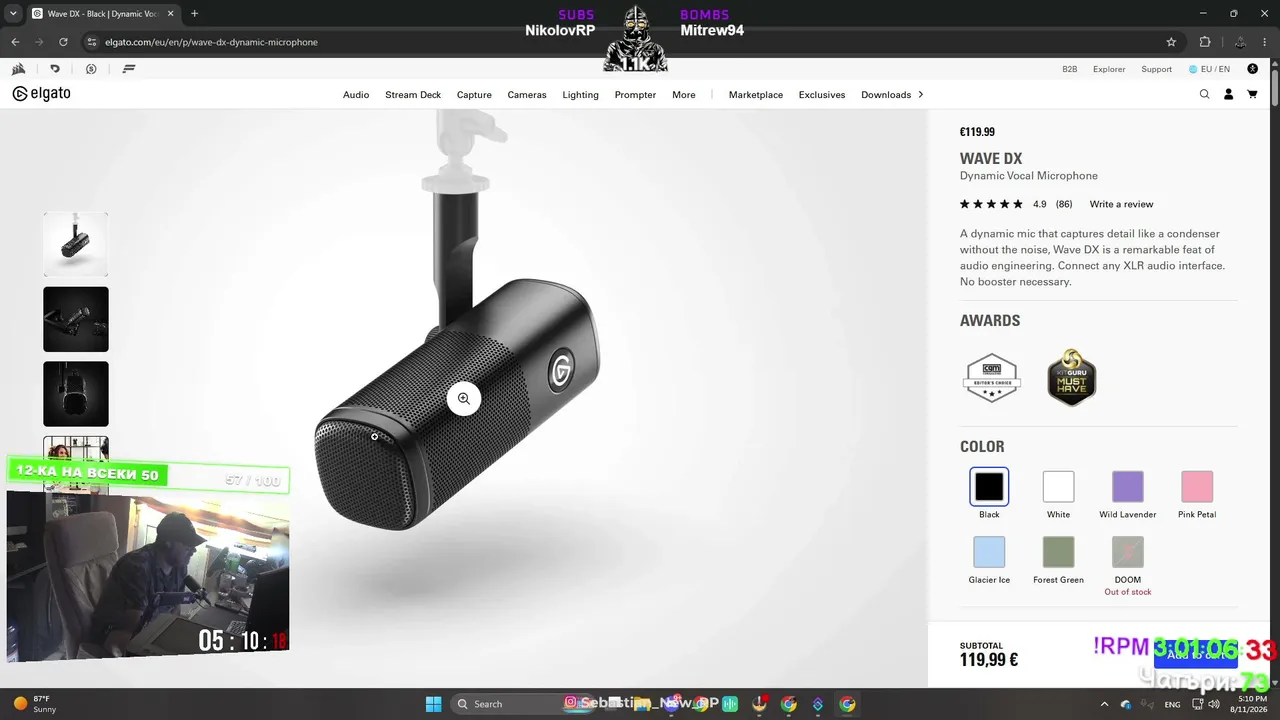Open the Elgato search icon
Screen dimensions: 1280x720
[x=1204, y=94]
